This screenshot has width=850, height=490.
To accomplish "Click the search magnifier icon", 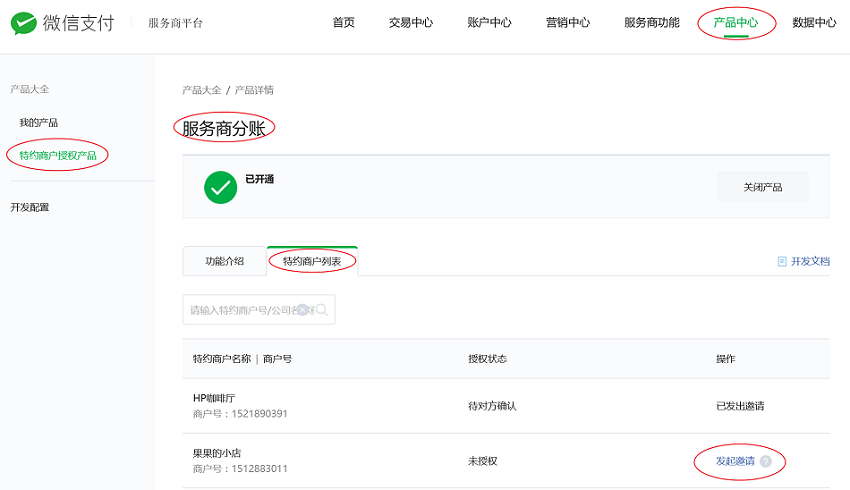I will click(321, 310).
